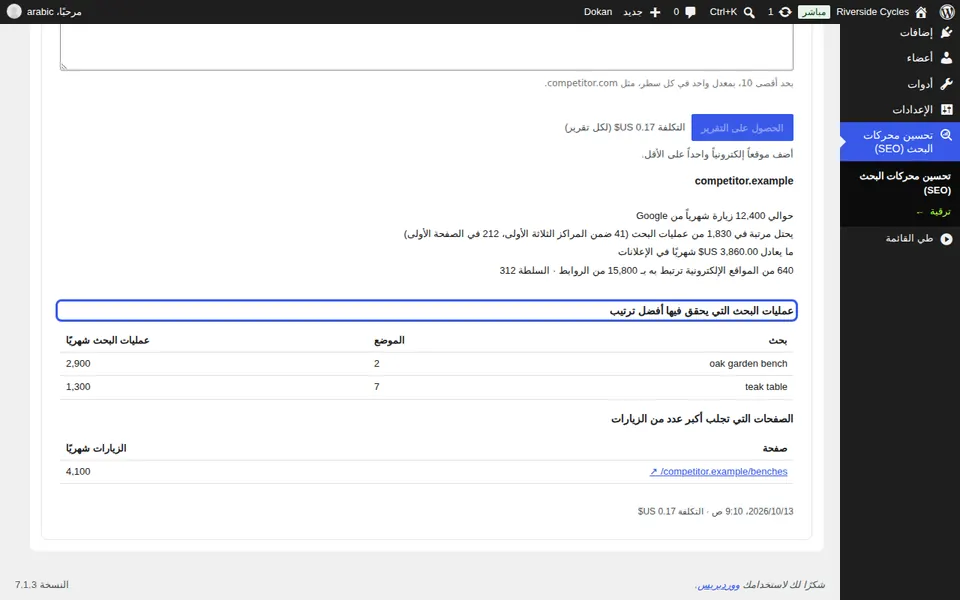The width and height of the screenshot is (960, 600).
Task: Click the بحث column header
Action: pyautogui.click(x=778, y=340)
